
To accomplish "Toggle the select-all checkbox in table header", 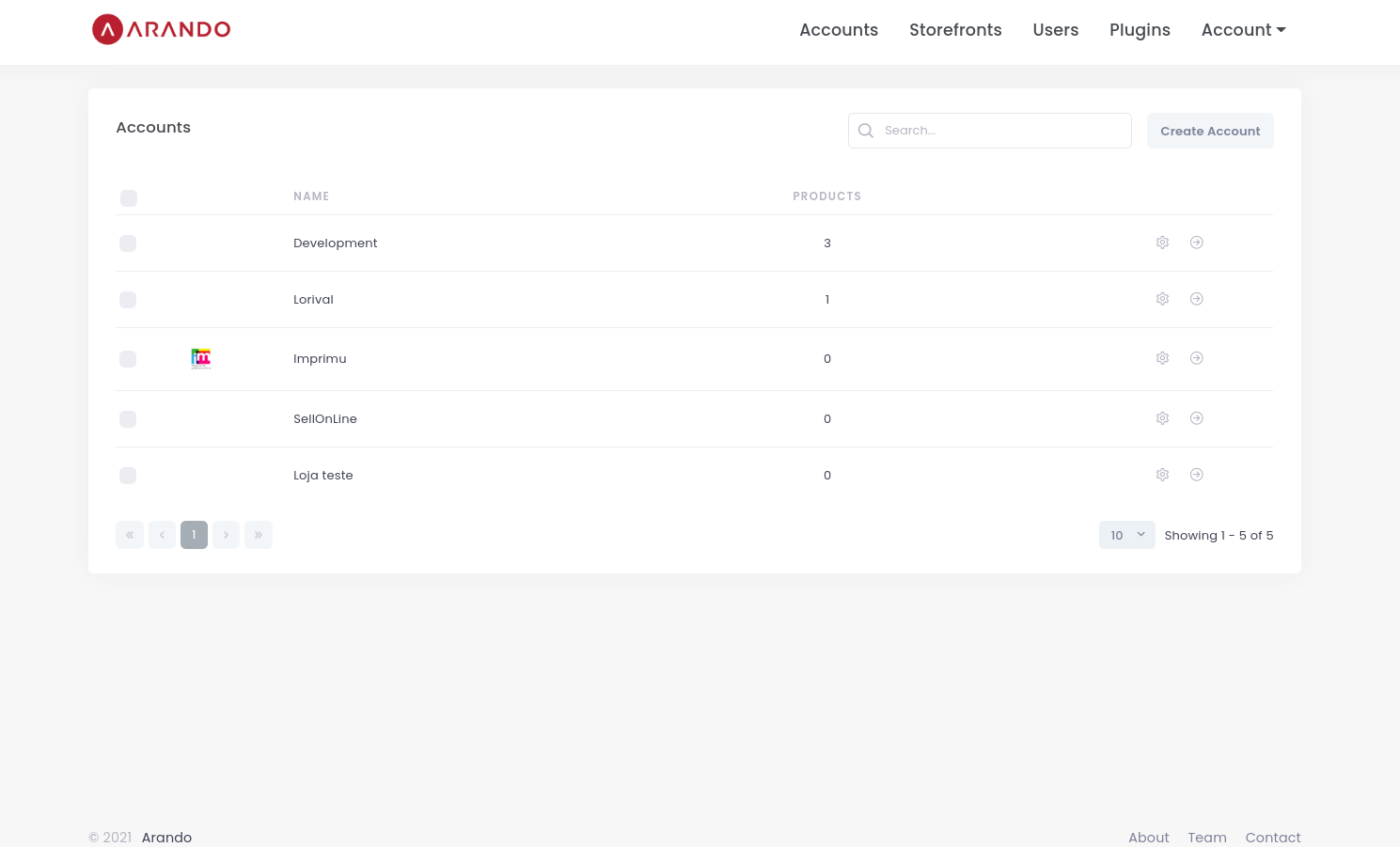I will 129,198.
